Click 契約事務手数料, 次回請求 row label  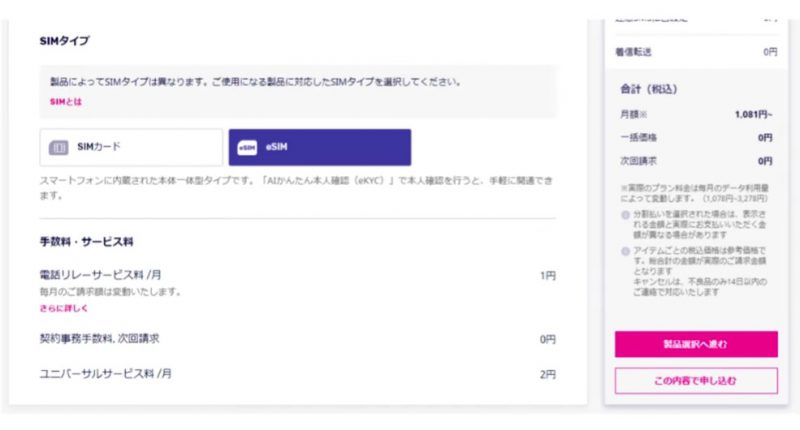pyautogui.click(x=99, y=339)
